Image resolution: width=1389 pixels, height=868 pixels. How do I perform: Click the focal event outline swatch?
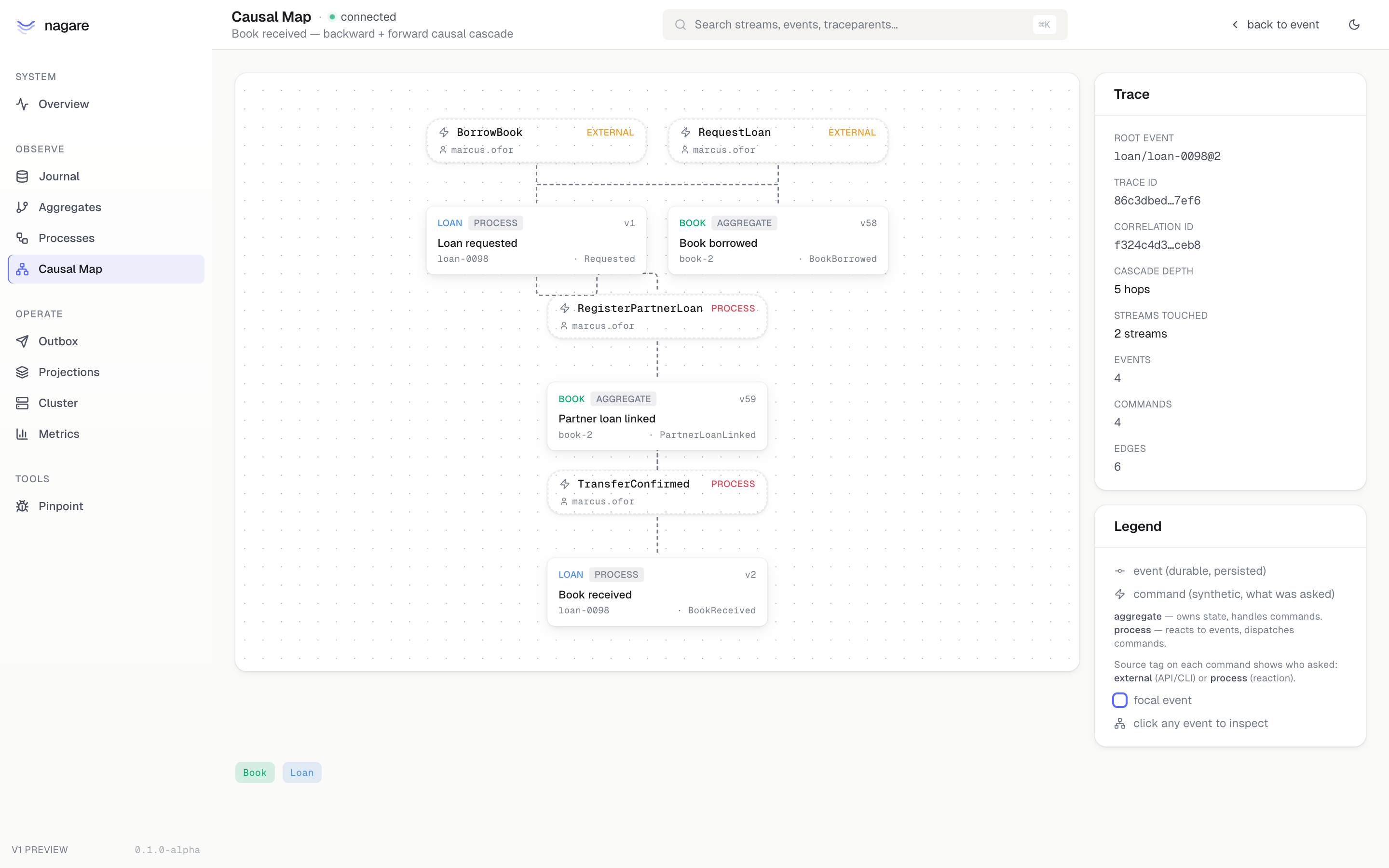click(1120, 700)
